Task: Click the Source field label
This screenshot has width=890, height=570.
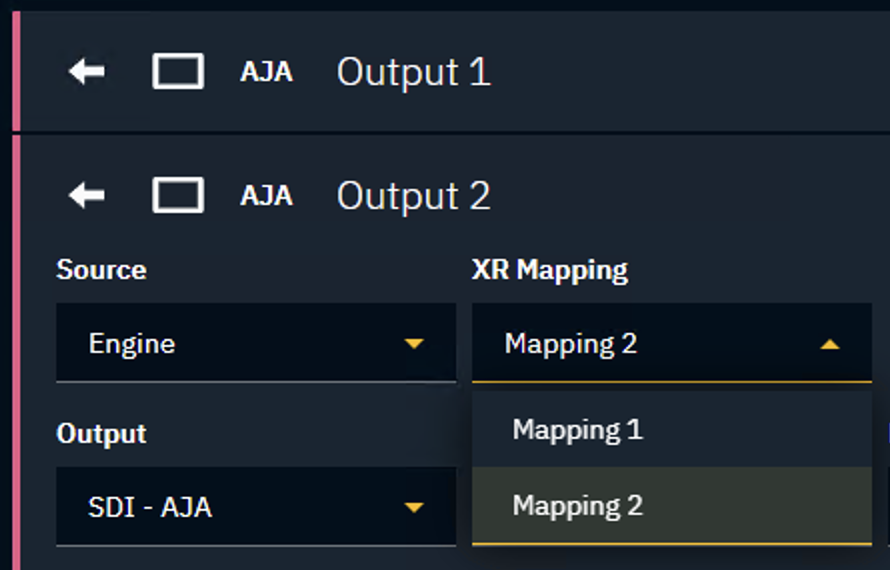Action: coord(101,270)
